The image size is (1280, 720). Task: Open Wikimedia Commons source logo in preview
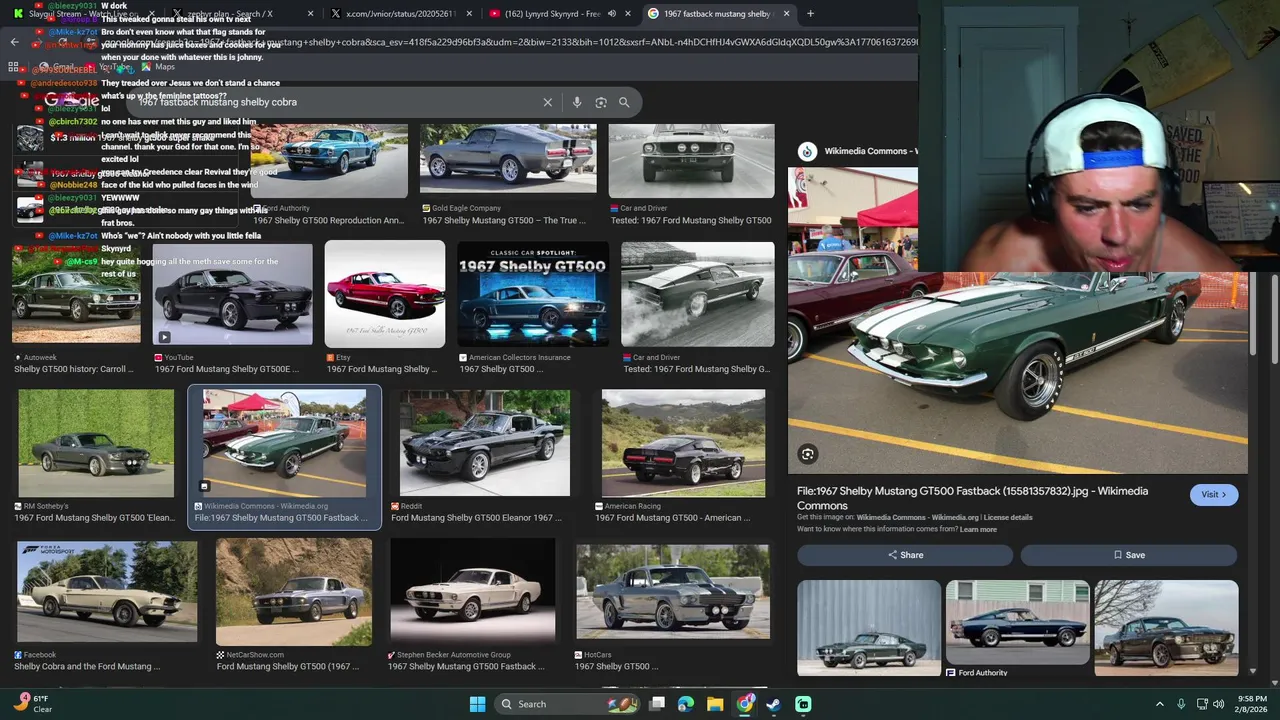[807, 152]
